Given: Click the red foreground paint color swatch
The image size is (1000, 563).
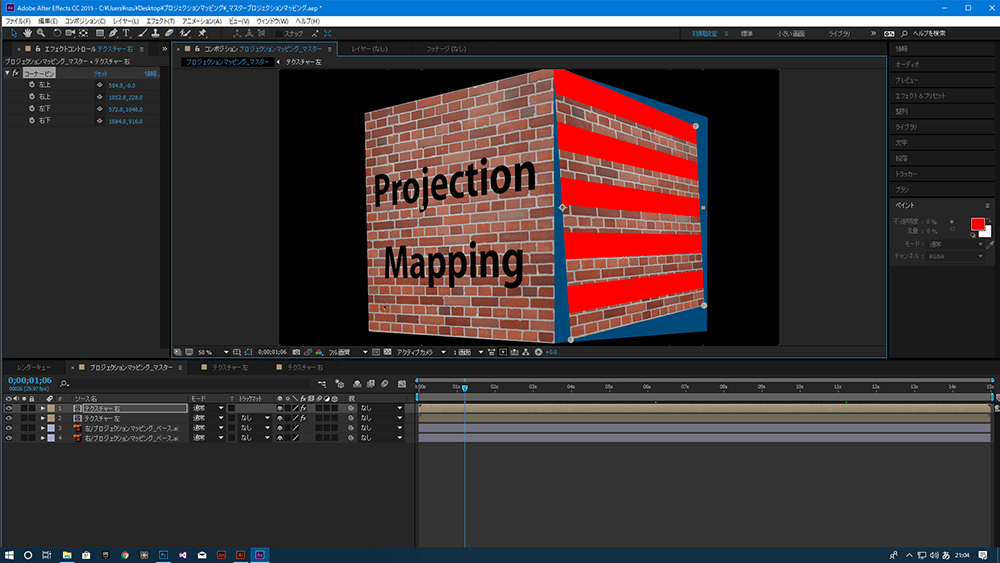Looking at the screenshot, I should coord(976,223).
